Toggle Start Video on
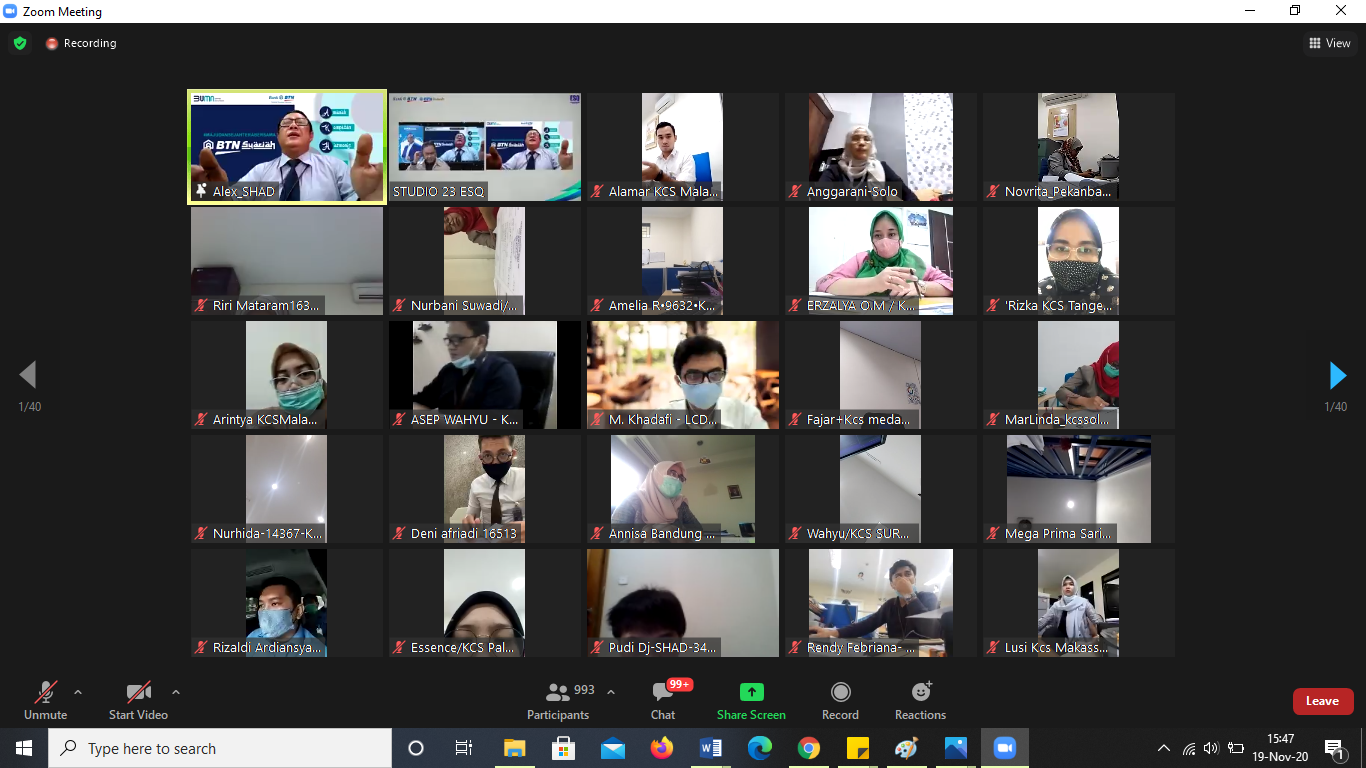The image size is (1366, 768). 138,700
